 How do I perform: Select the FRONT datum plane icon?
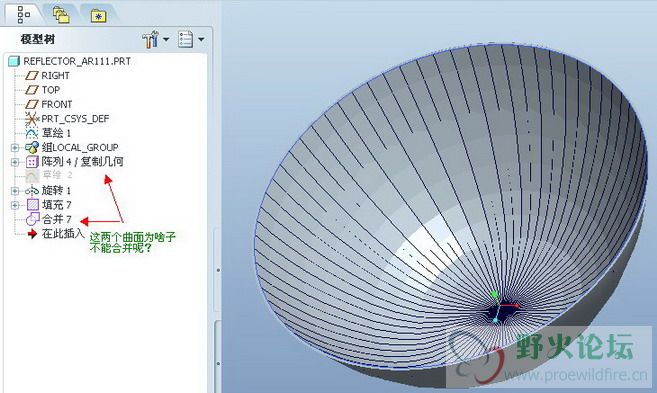(32, 104)
